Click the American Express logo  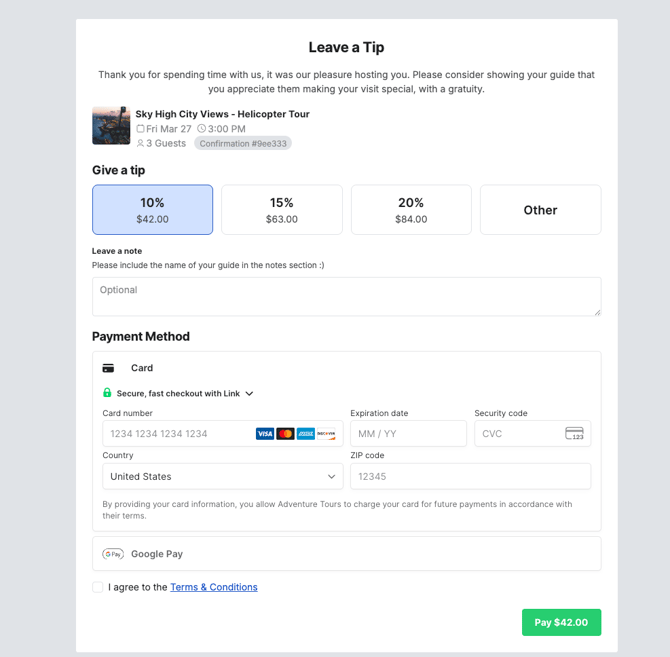pos(306,434)
